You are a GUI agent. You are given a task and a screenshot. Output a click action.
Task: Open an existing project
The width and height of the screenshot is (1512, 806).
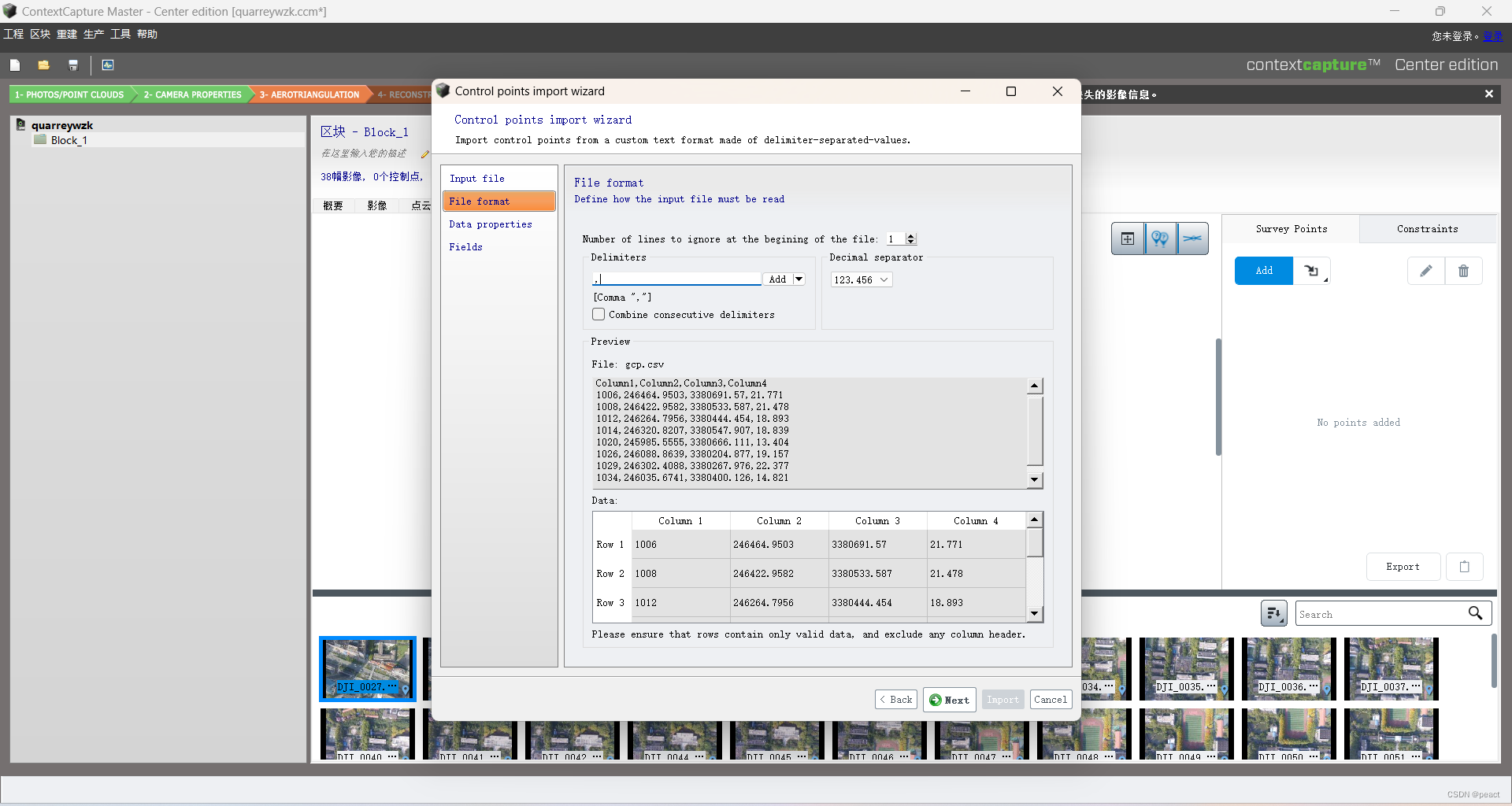[x=43, y=65]
